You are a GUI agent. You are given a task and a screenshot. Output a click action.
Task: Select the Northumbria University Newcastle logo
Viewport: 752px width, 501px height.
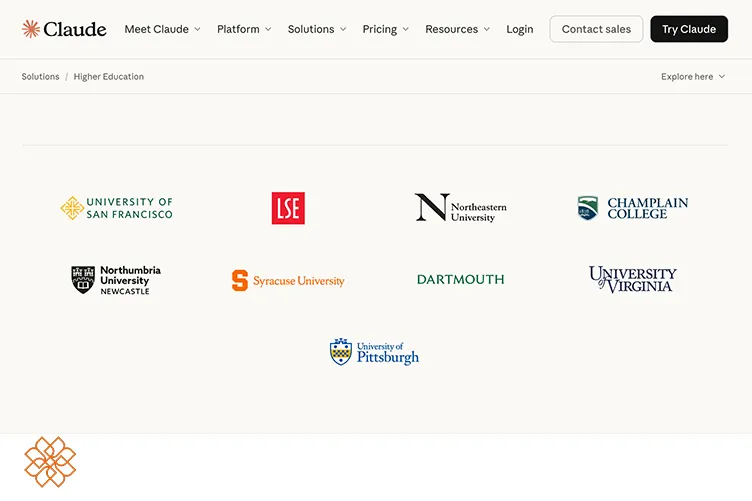tap(116, 280)
